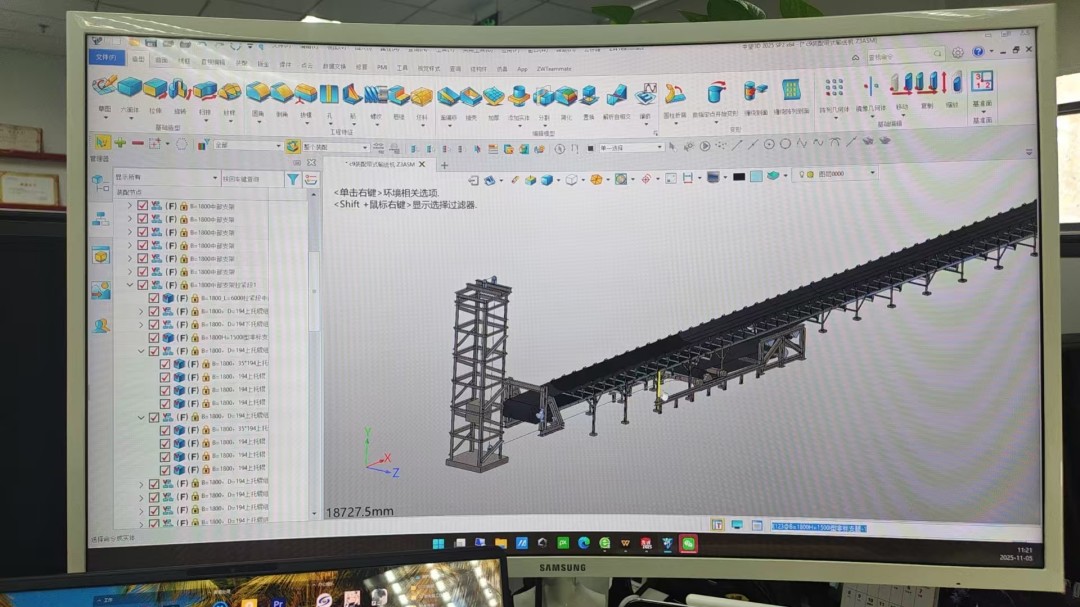Image resolution: width=1080 pixels, height=607 pixels.
Task: Click the 圆角 (Fillet) icon
Action: pyautogui.click(x=259, y=95)
